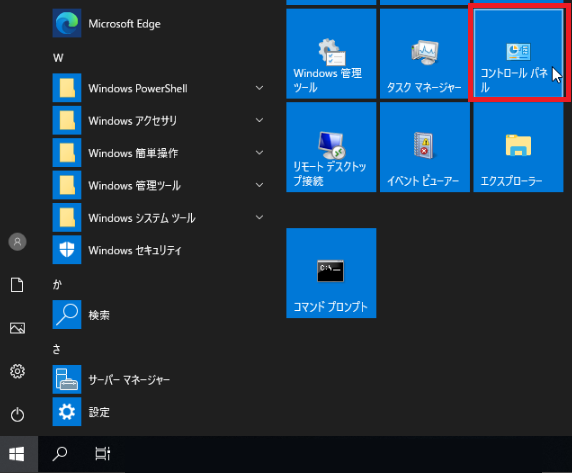Expand the Windows 簡単操作 folder chevron
The height and width of the screenshot is (473, 573).
tap(259, 153)
